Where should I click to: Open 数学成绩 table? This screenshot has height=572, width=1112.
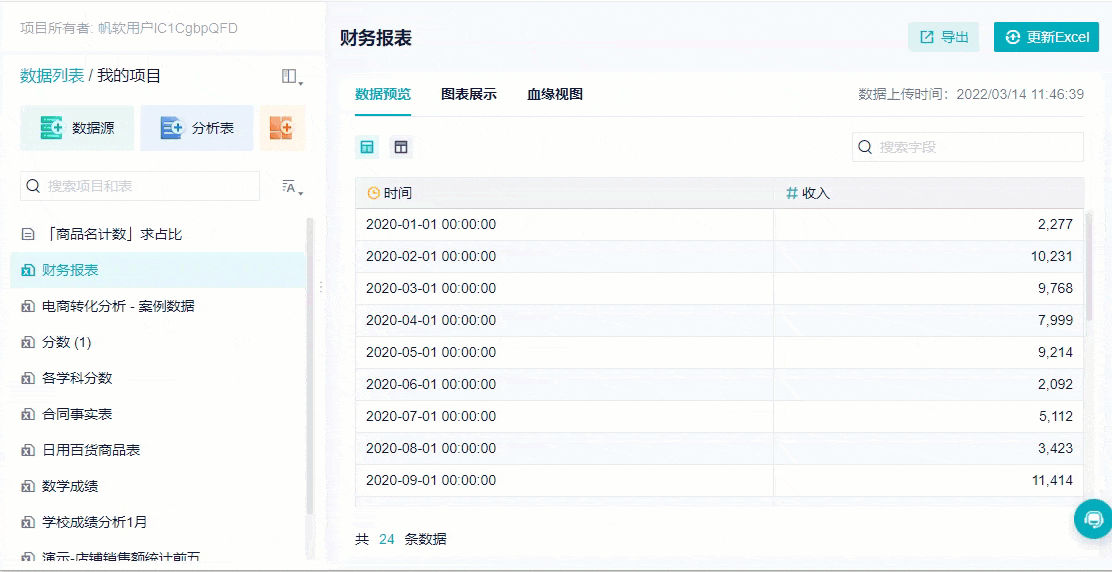(x=158, y=486)
